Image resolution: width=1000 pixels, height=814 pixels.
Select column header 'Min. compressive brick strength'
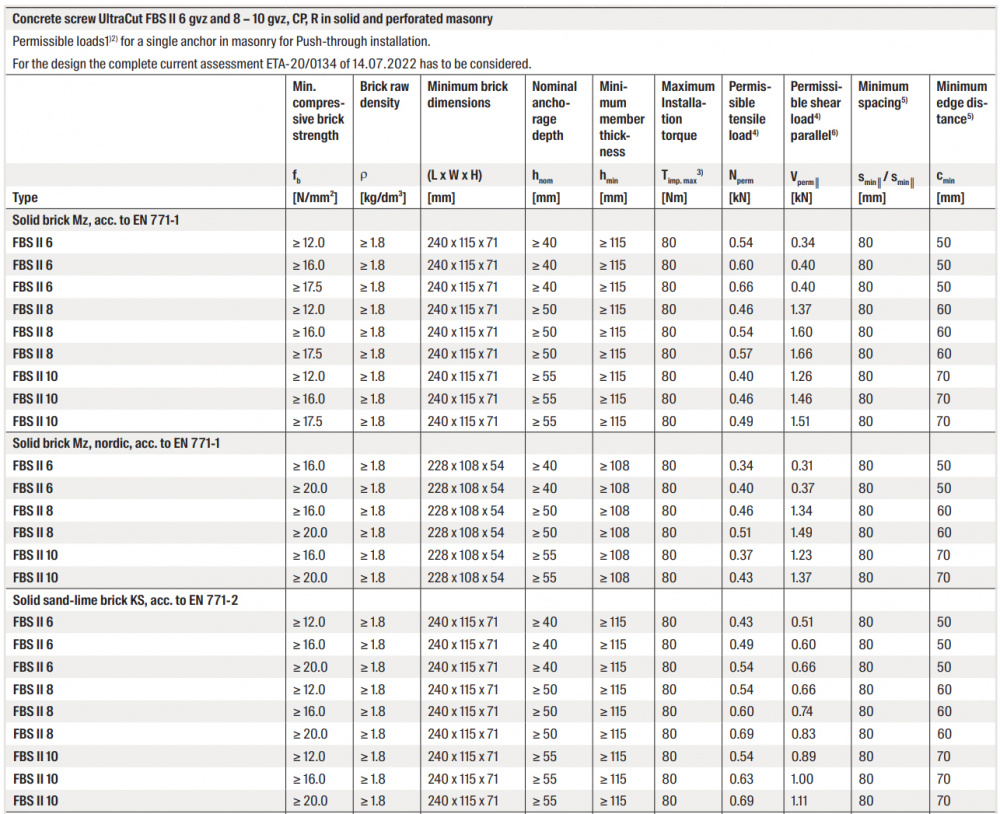[318, 111]
